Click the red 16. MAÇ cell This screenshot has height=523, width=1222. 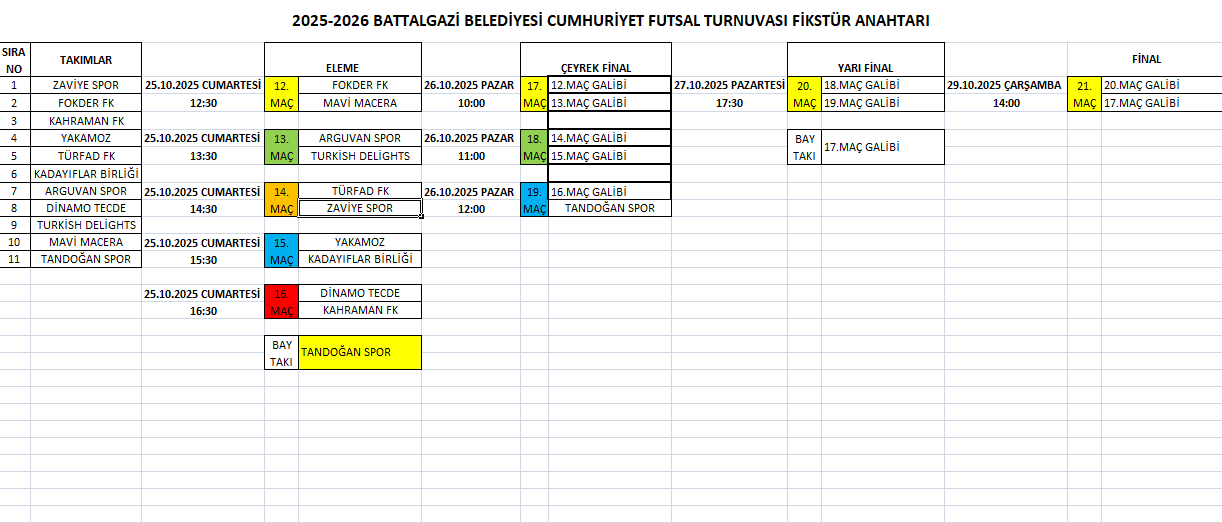(x=281, y=301)
